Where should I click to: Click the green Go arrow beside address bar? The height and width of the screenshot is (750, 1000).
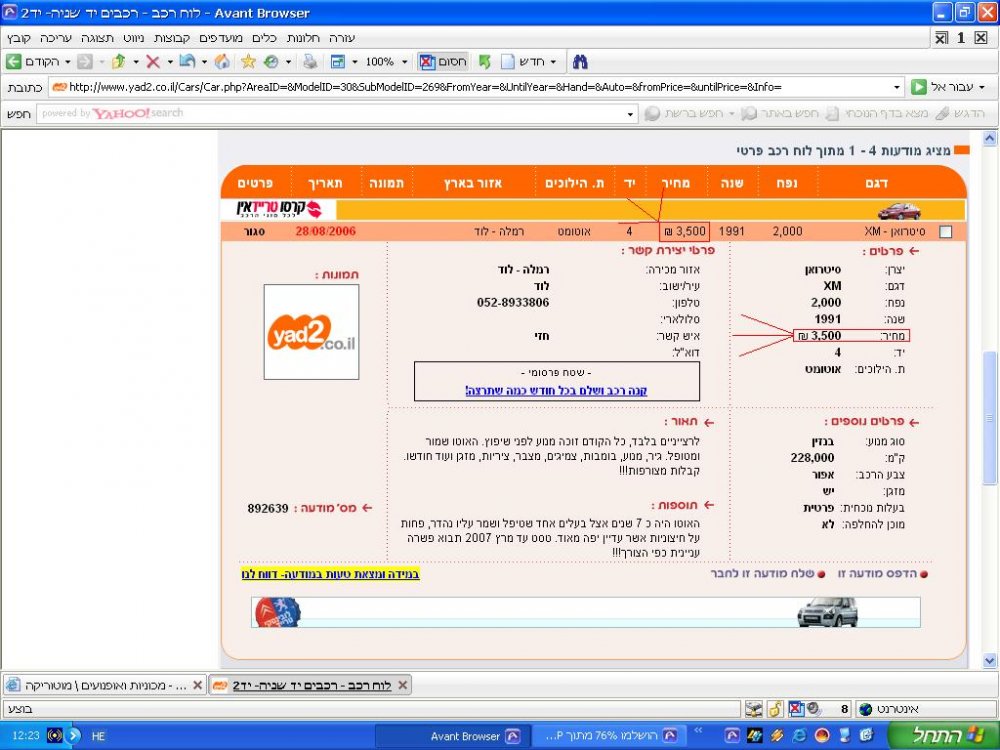pos(918,87)
